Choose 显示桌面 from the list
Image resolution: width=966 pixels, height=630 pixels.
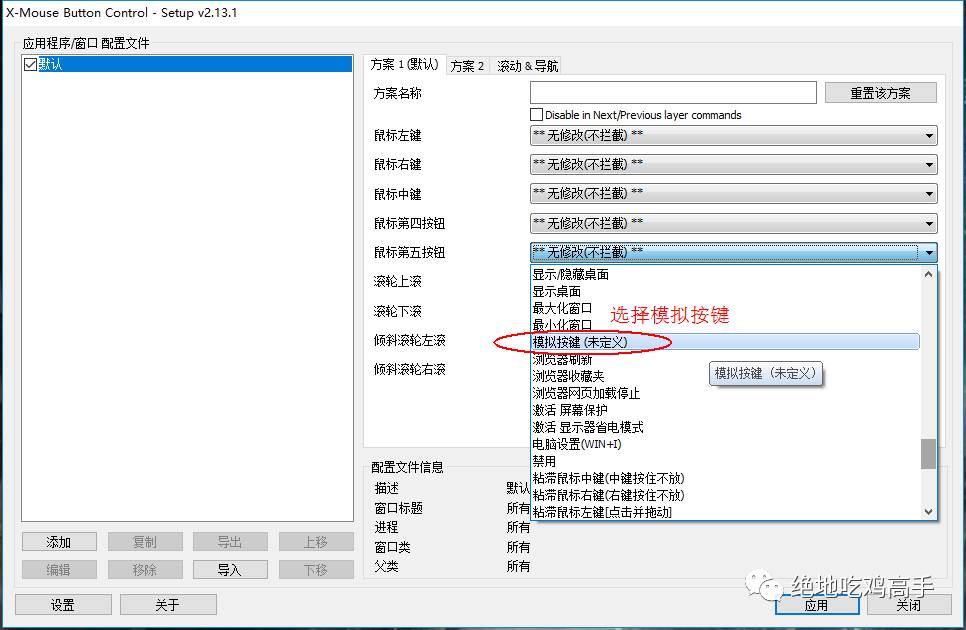556,291
